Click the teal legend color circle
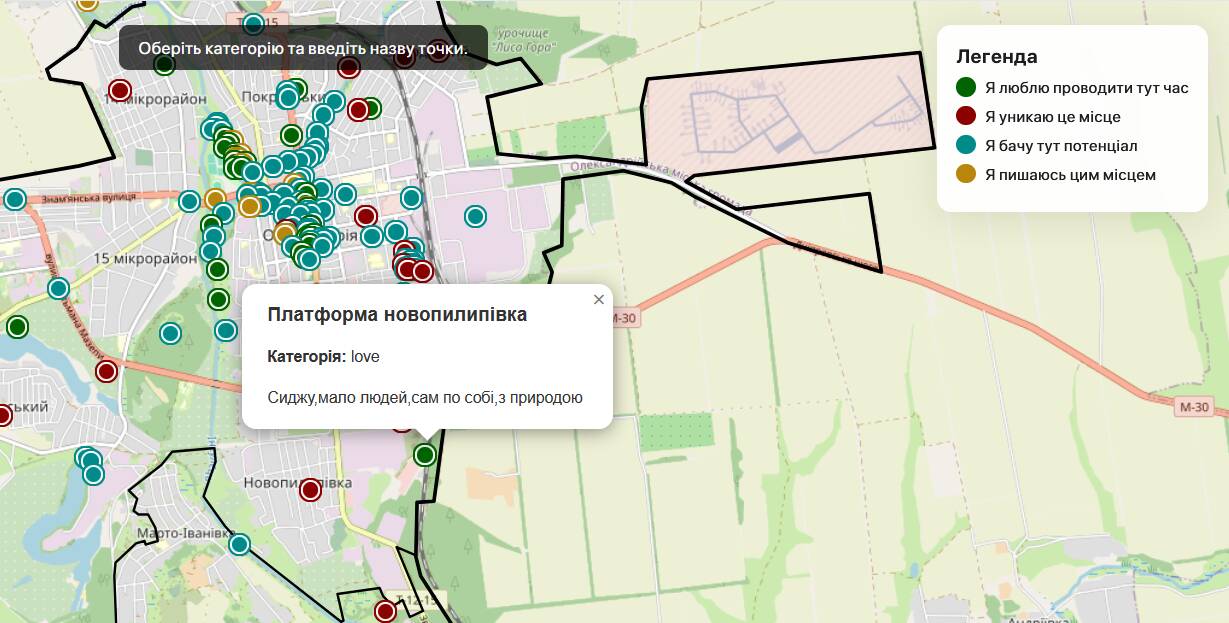1229x623 pixels. click(x=966, y=145)
